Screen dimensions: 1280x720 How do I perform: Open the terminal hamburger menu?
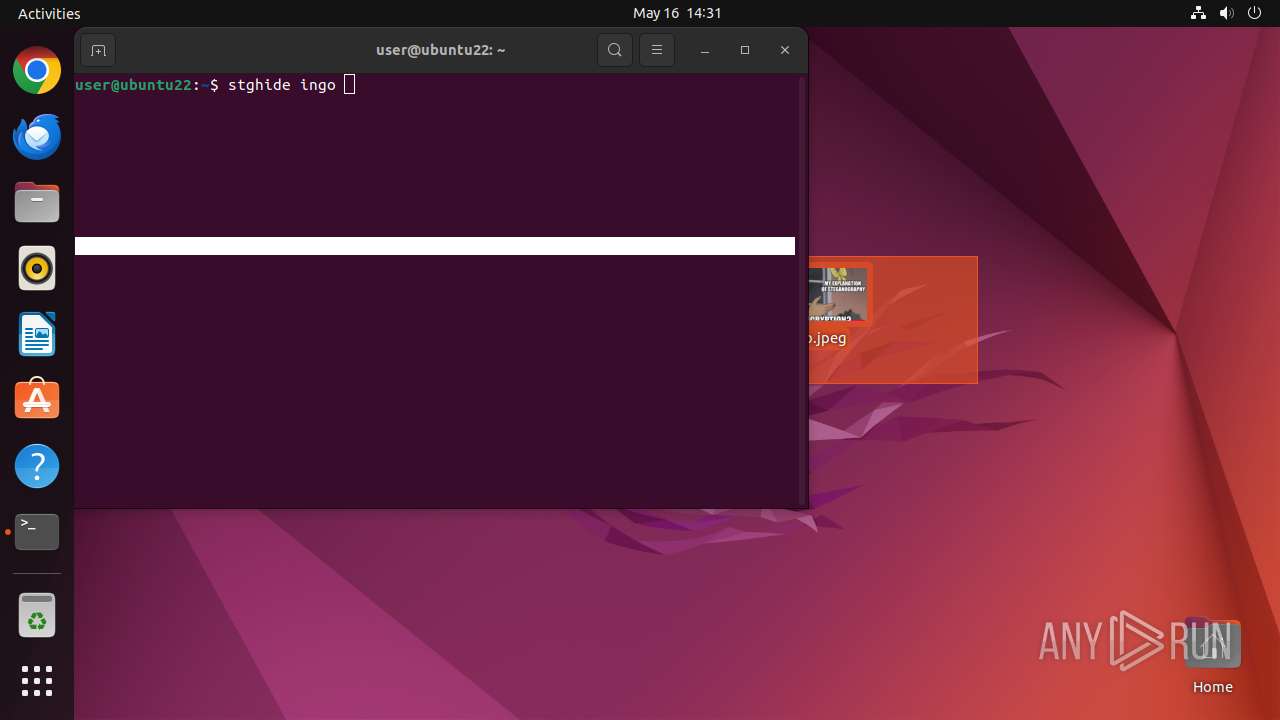657,50
